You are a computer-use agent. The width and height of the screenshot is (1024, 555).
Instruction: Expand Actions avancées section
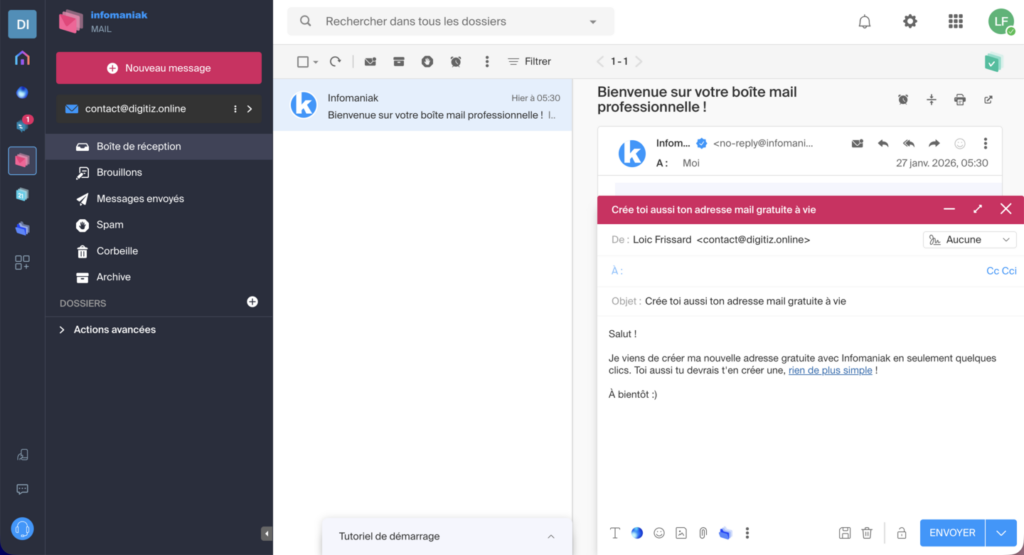(x=108, y=330)
